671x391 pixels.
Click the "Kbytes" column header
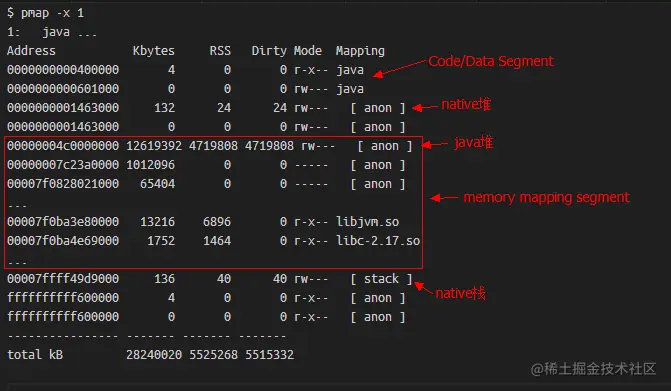coord(154,51)
